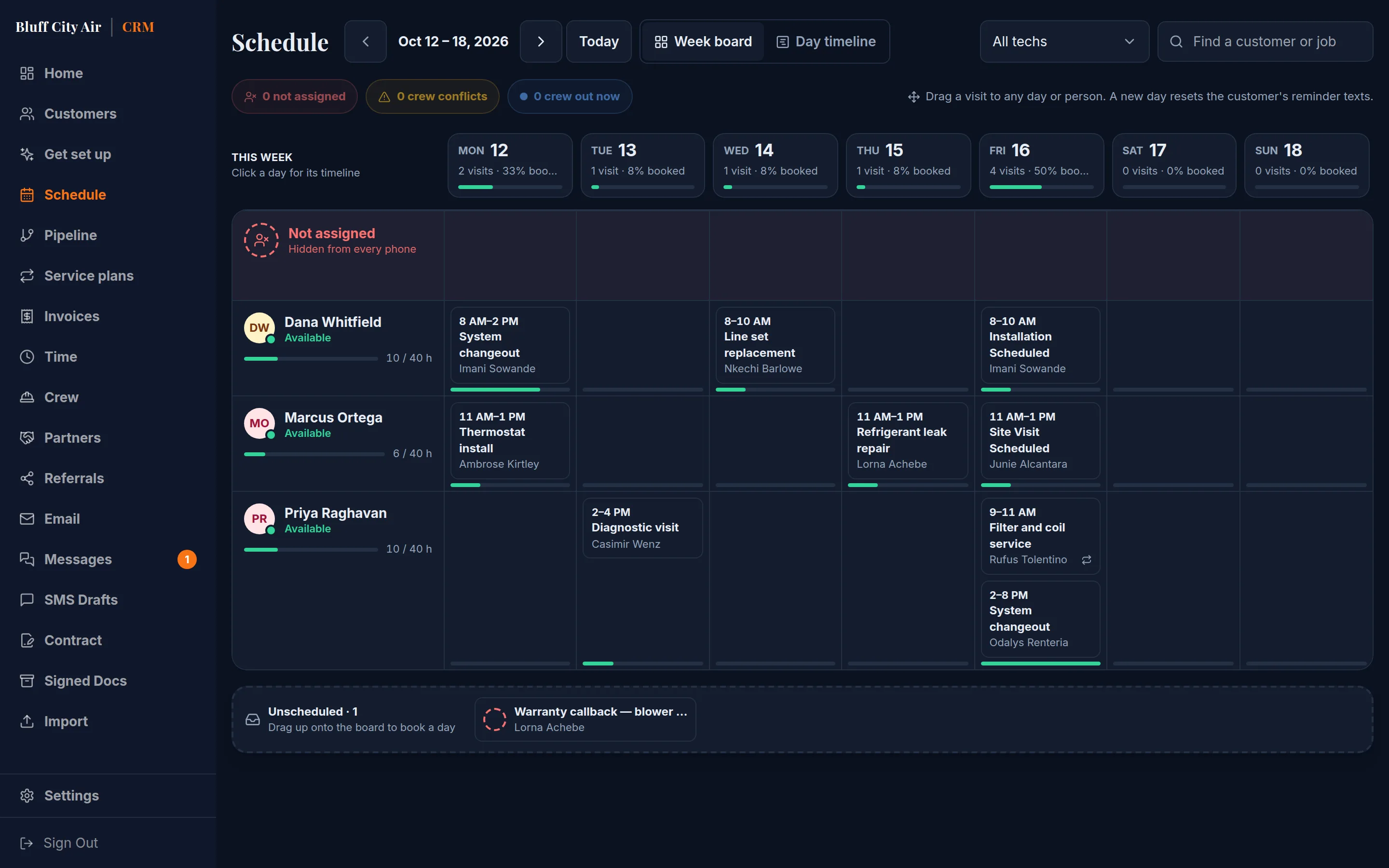Open the Signed Docs archive icon

click(x=27, y=681)
